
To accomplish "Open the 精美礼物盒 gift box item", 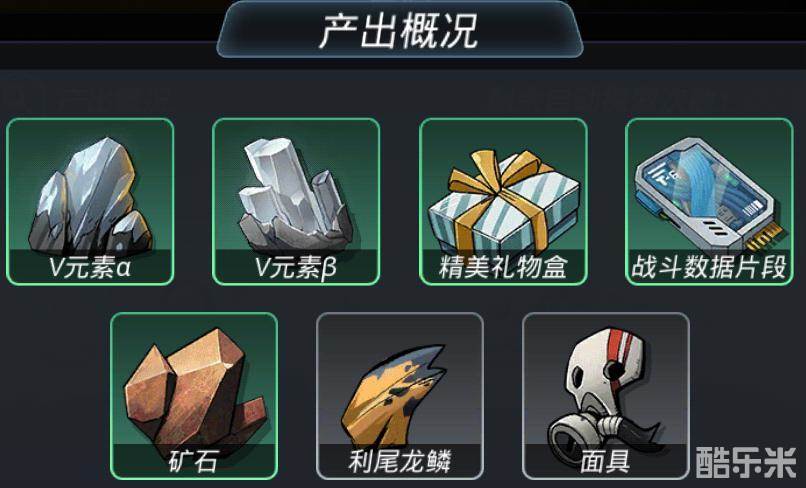I will [503, 202].
